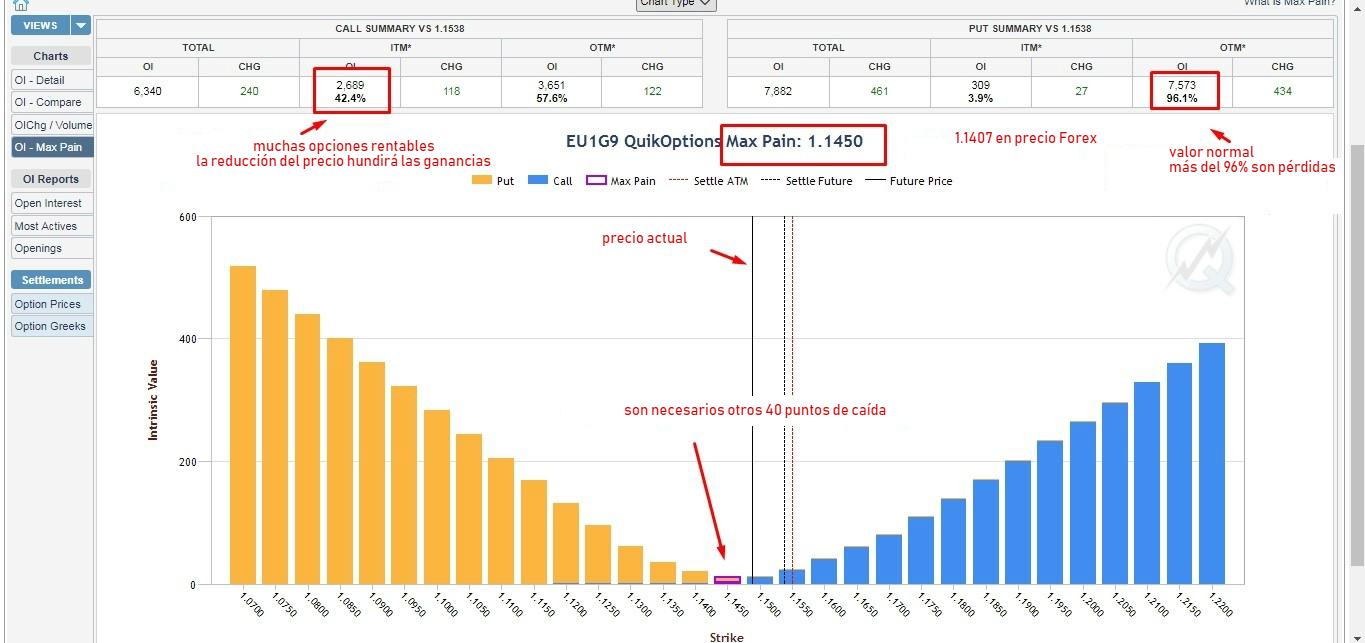The height and width of the screenshot is (643, 1365).
Task: Click put ITM OI value 309
Action: point(981,85)
